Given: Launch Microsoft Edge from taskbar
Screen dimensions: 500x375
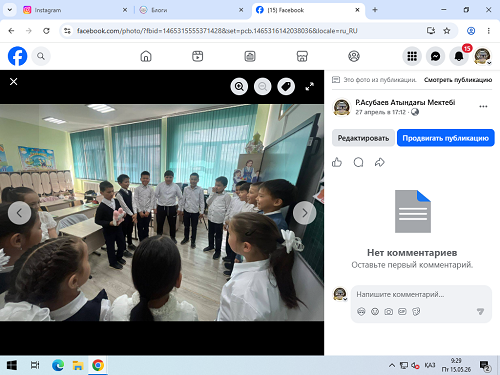Looking at the screenshot, I should pyautogui.click(x=58, y=365).
